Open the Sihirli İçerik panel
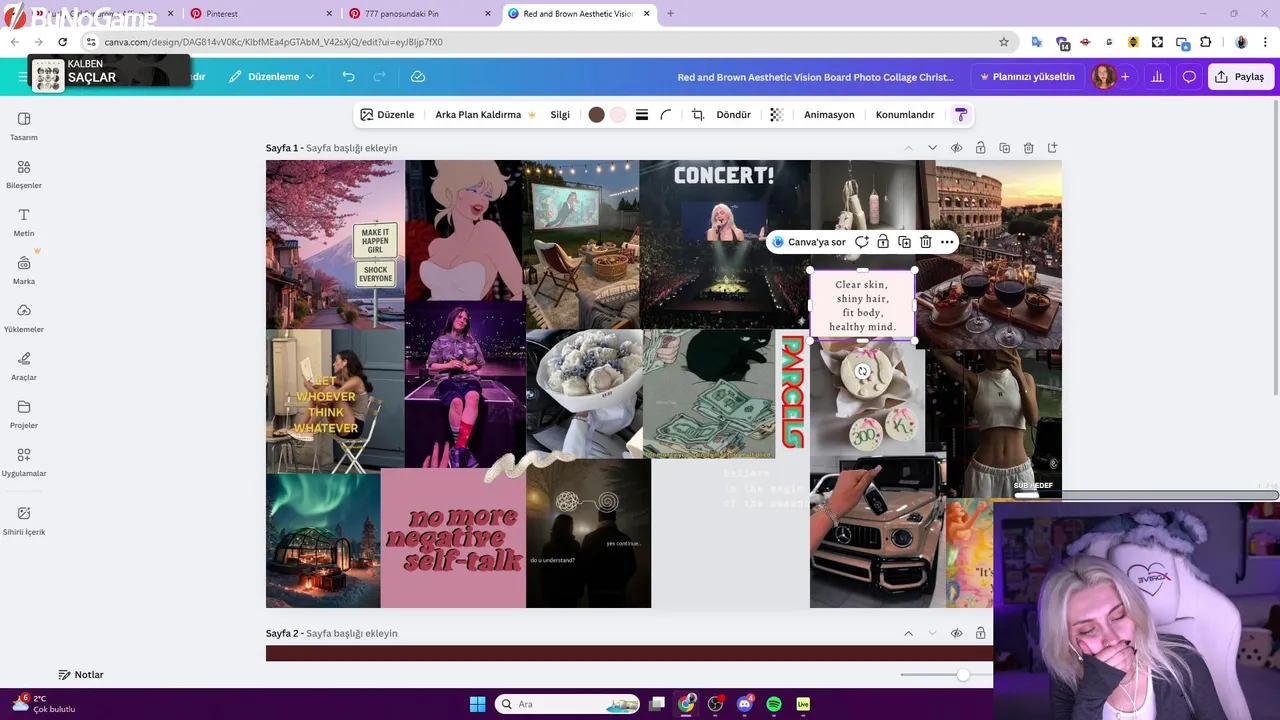Screen dimensions: 1280x720 24,520
